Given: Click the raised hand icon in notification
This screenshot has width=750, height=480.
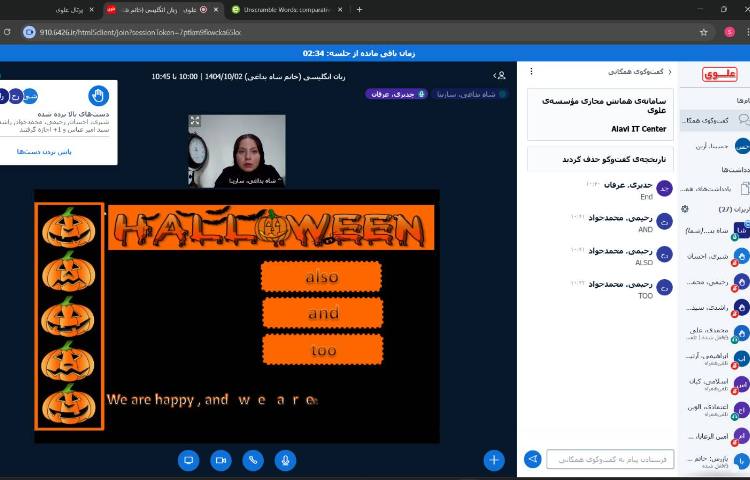Looking at the screenshot, I should point(98,96).
